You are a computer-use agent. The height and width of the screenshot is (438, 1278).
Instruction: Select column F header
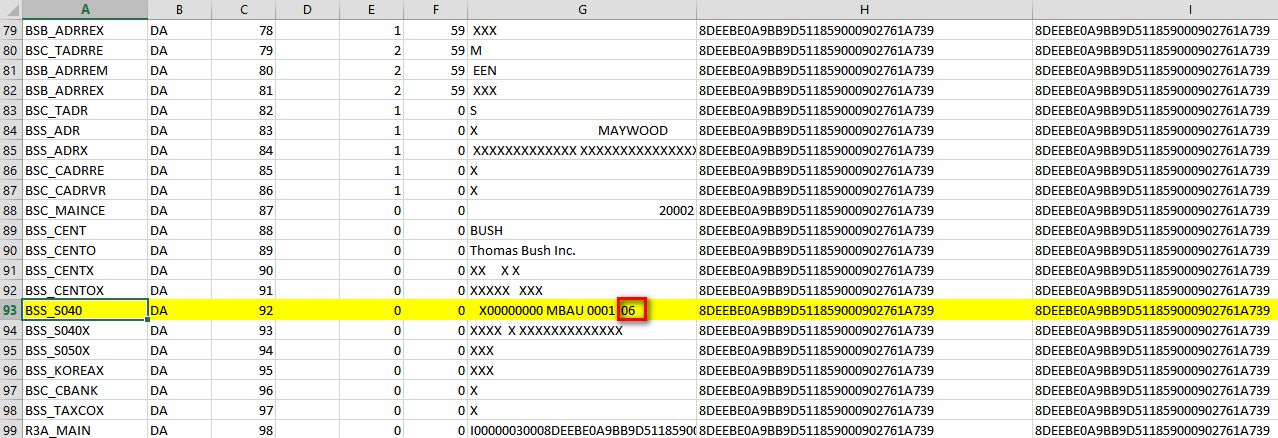435,10
